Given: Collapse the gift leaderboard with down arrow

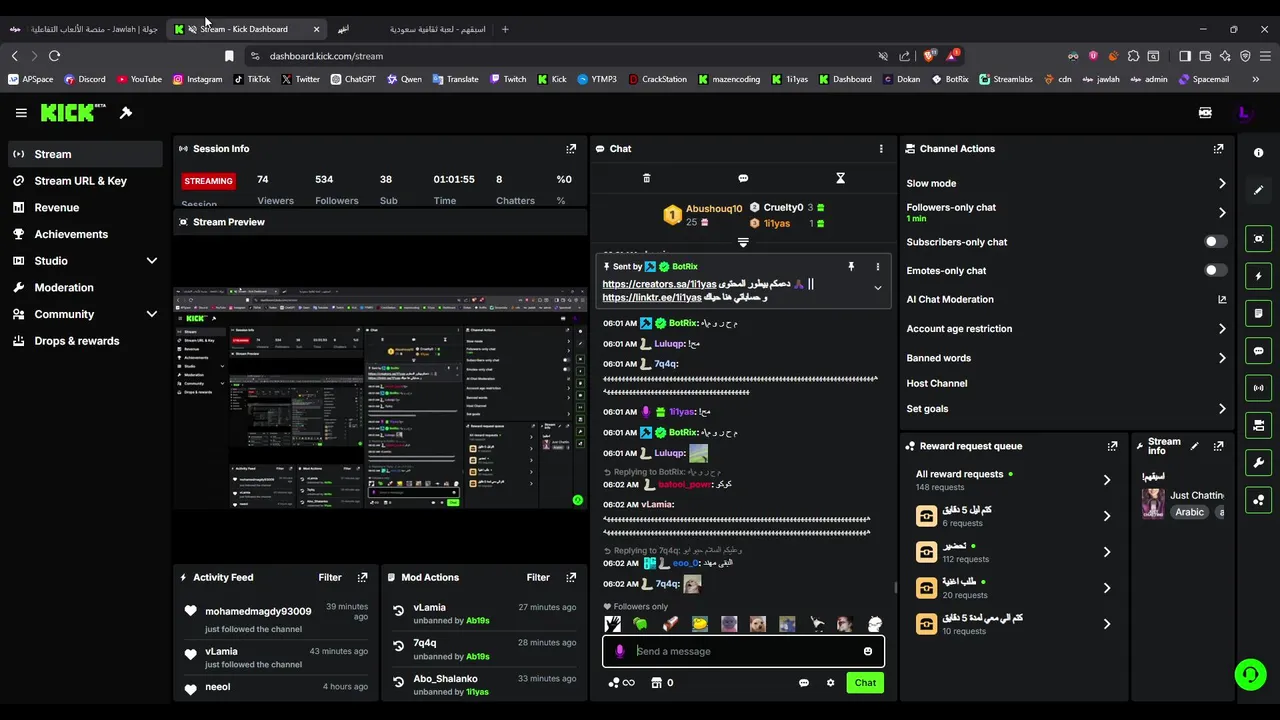Looking at the screenshot, I should (x=743, y=242).
